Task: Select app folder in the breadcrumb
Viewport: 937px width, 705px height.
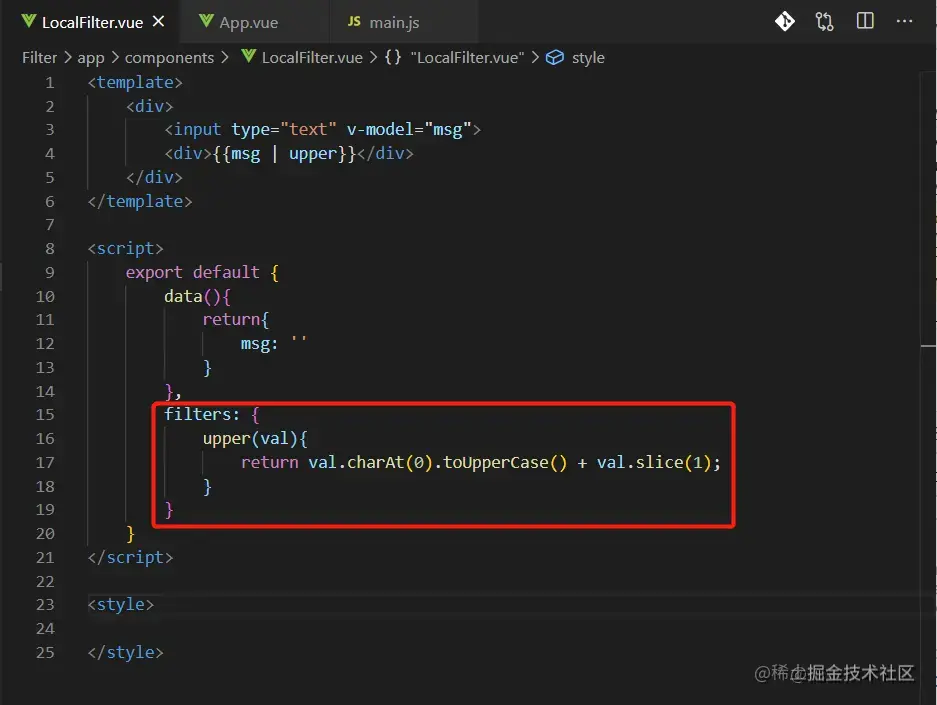Action: [x=91, y=58]
